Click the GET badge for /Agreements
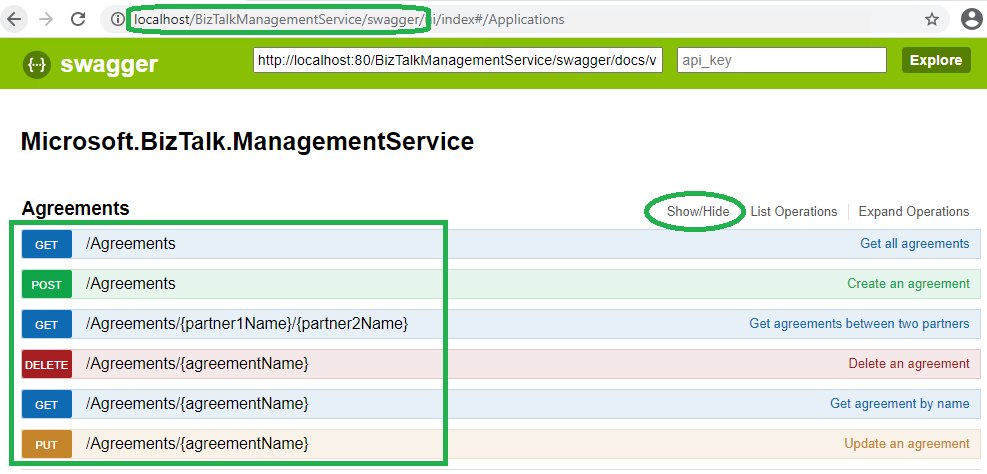This screenshot has height=474, width=987. point(47,245)
